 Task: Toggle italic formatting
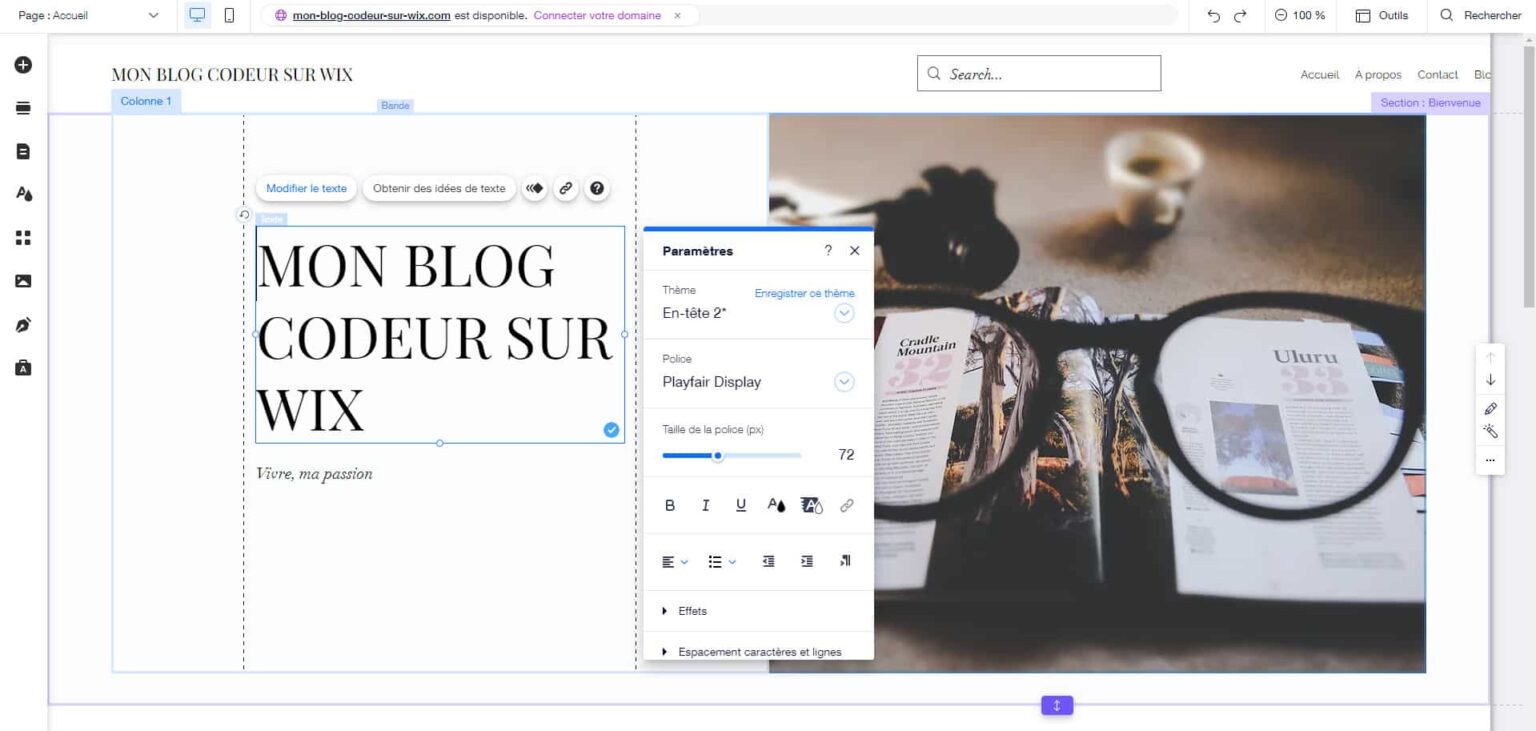[705, 506]
